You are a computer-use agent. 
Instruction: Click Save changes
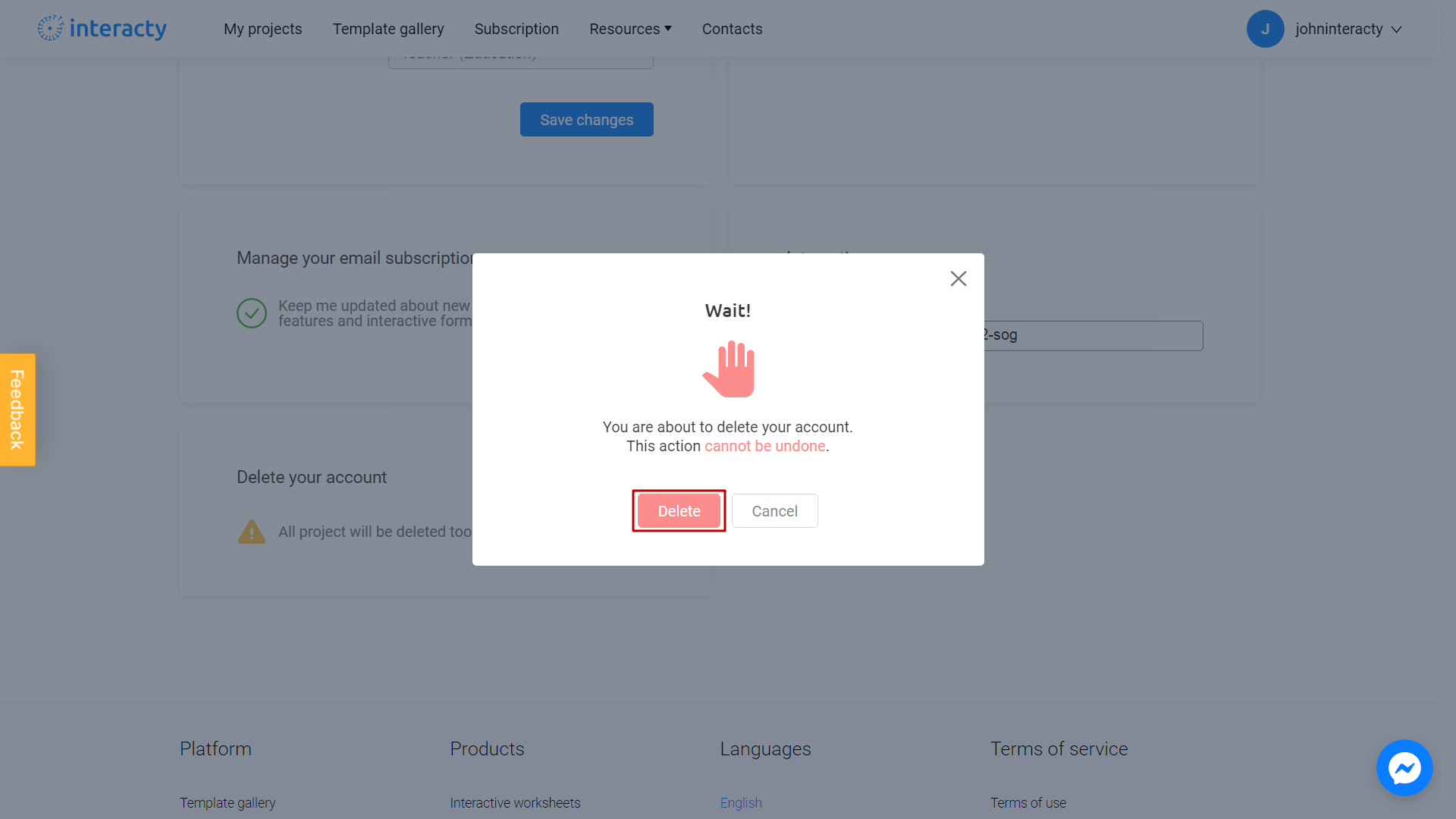586,119
